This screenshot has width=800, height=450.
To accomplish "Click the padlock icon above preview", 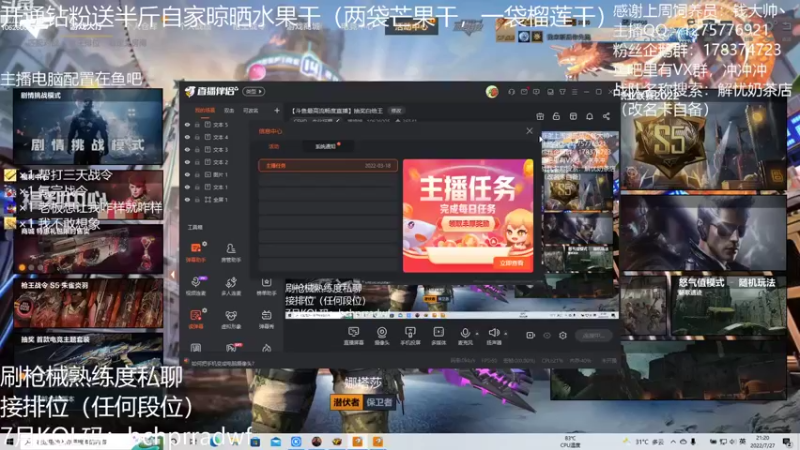I will (x=556, y=116).
